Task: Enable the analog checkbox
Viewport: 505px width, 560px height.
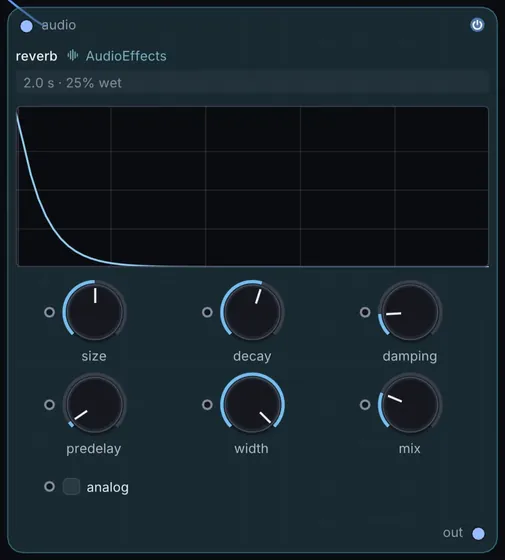Action: click(x=71, y=486)
